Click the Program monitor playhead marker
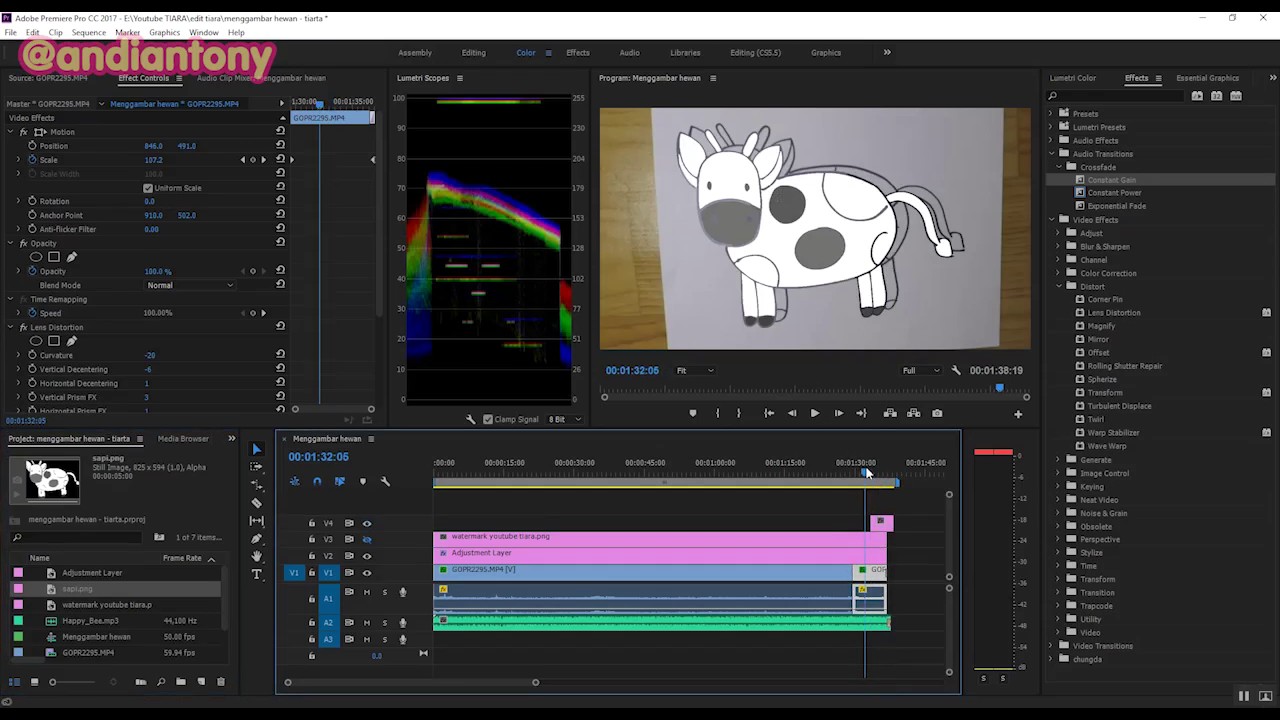This screenshot has width=1280, height=720. 998,388
